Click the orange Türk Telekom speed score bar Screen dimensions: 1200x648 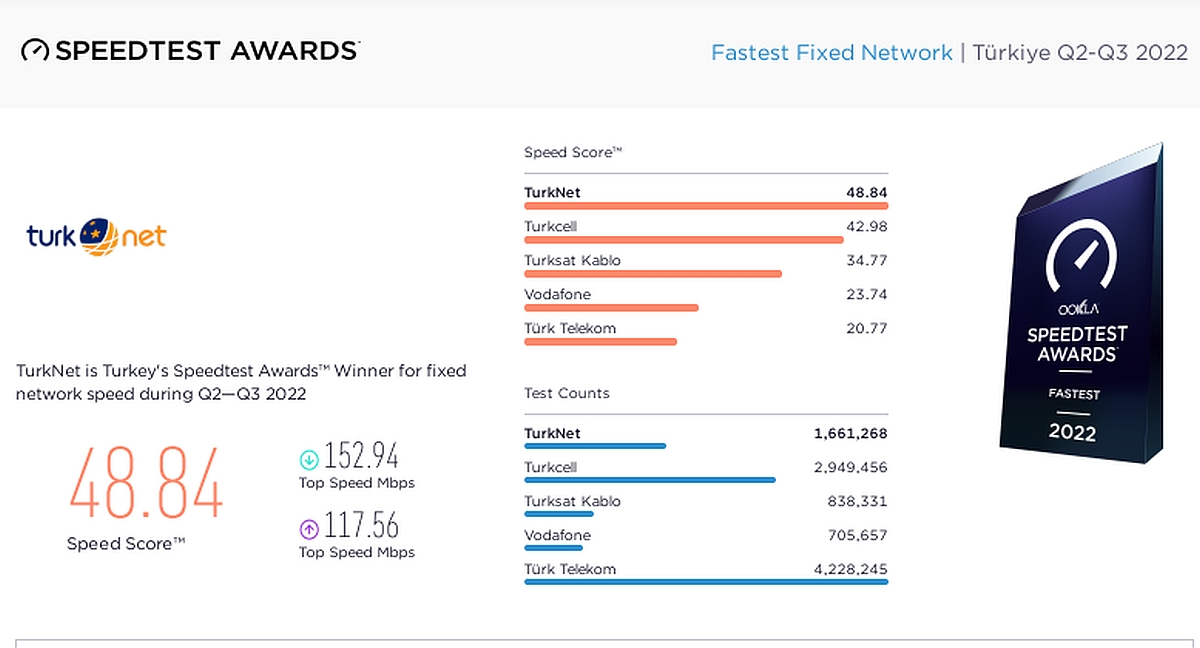point(600,342)
